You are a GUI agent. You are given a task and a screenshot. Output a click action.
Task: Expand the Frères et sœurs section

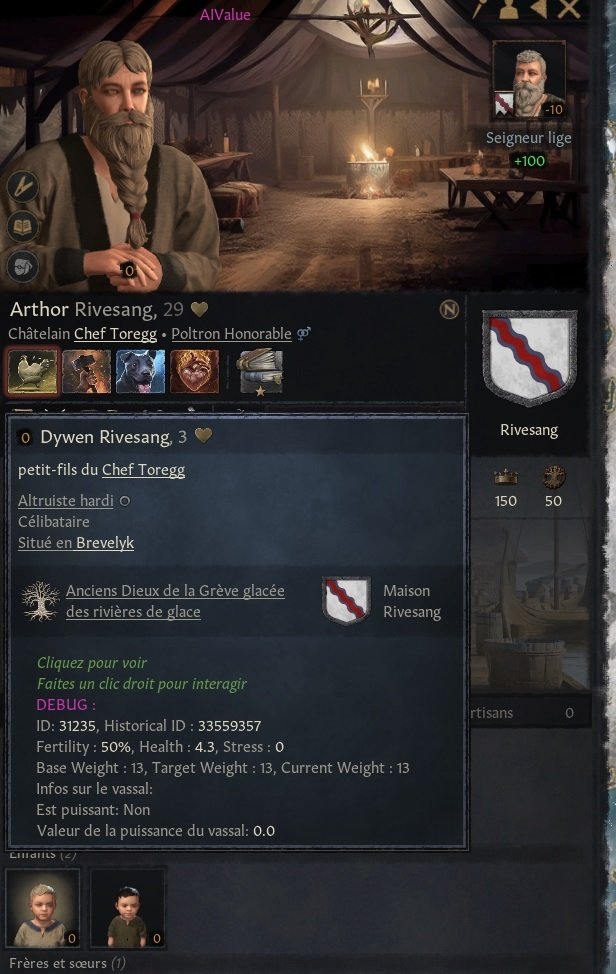coord(67,963)
